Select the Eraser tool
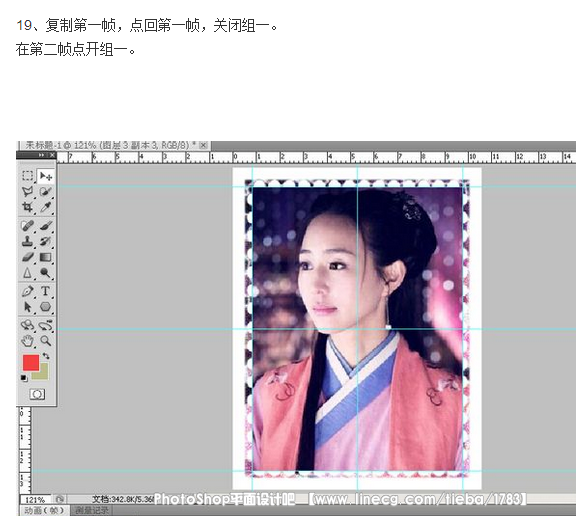577x516 pixels. click(28, 257)
